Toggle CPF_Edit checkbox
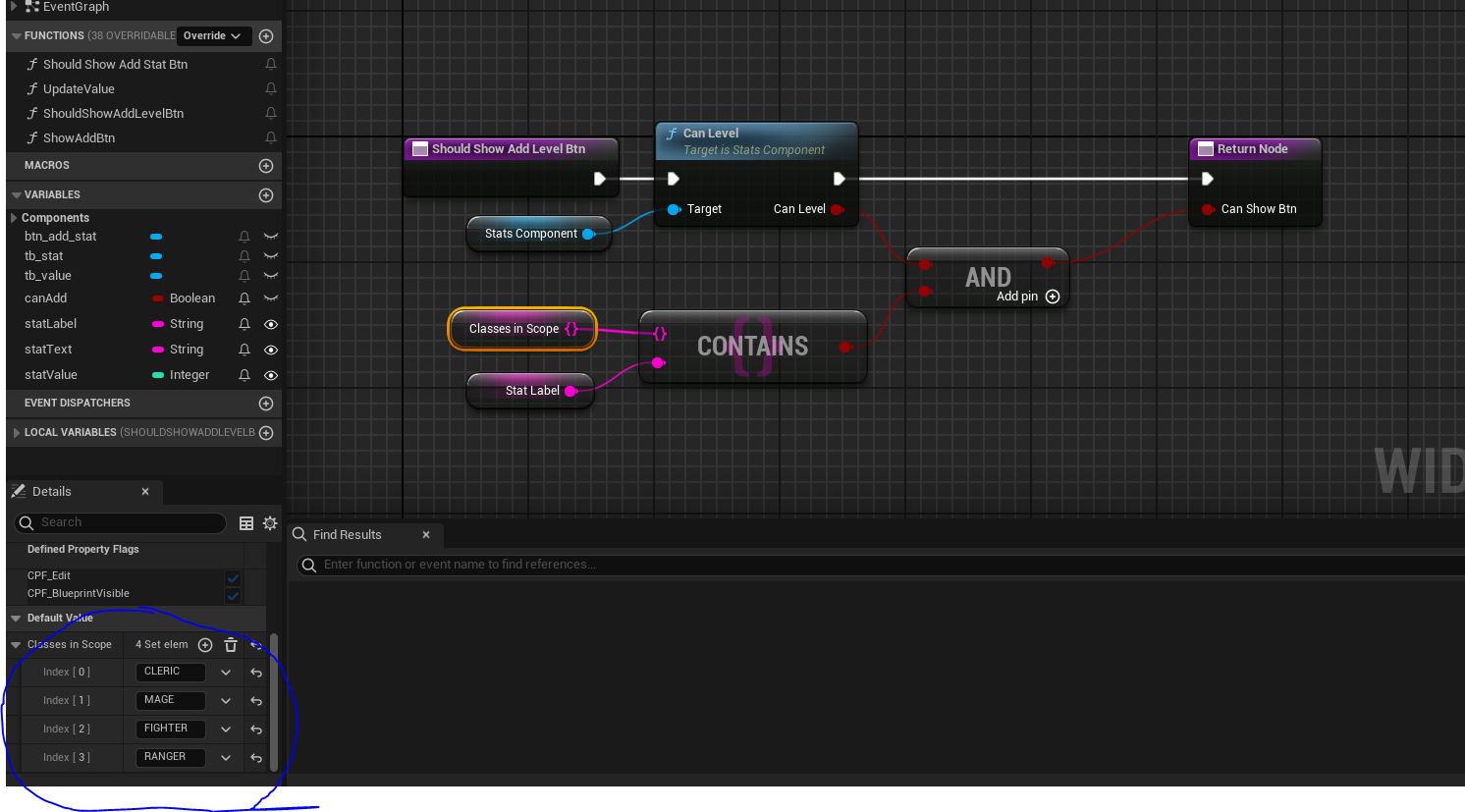Viewport: 1465px width, 812px height. pyautogui.click(x=233, y=577)
